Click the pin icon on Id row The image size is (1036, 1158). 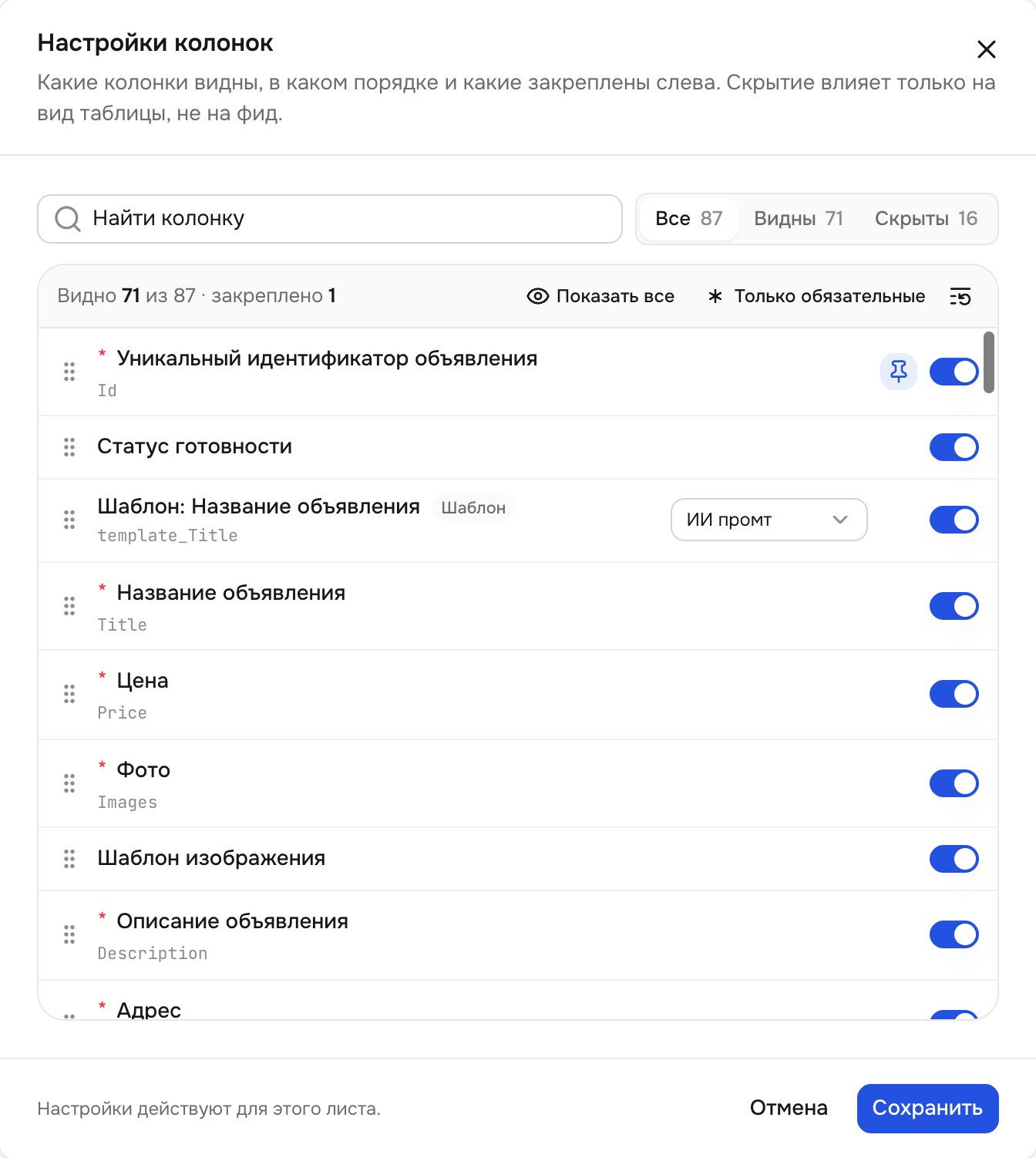(899, 372)
